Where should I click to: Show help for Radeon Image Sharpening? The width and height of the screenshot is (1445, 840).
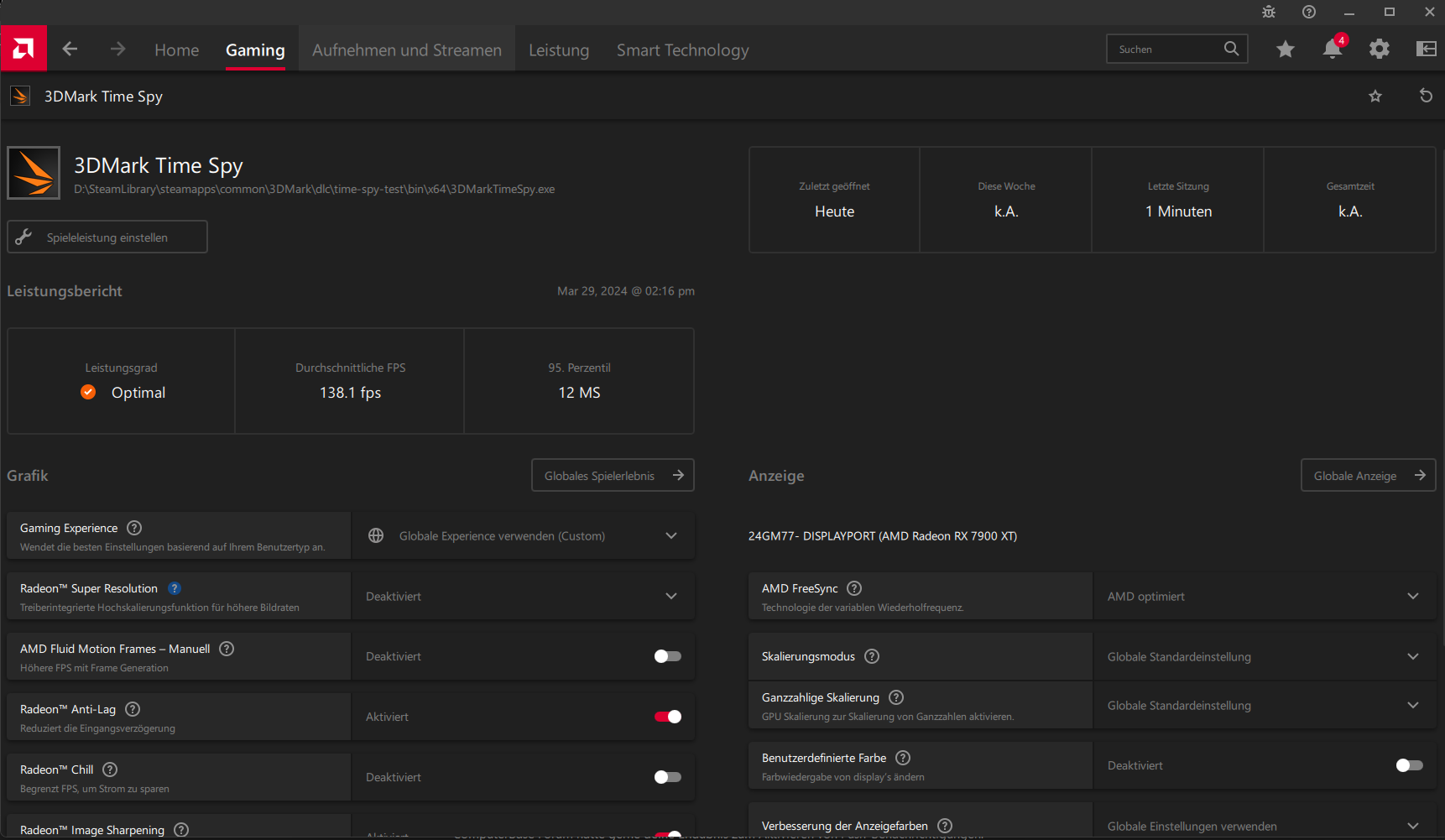tap(181, 830)
